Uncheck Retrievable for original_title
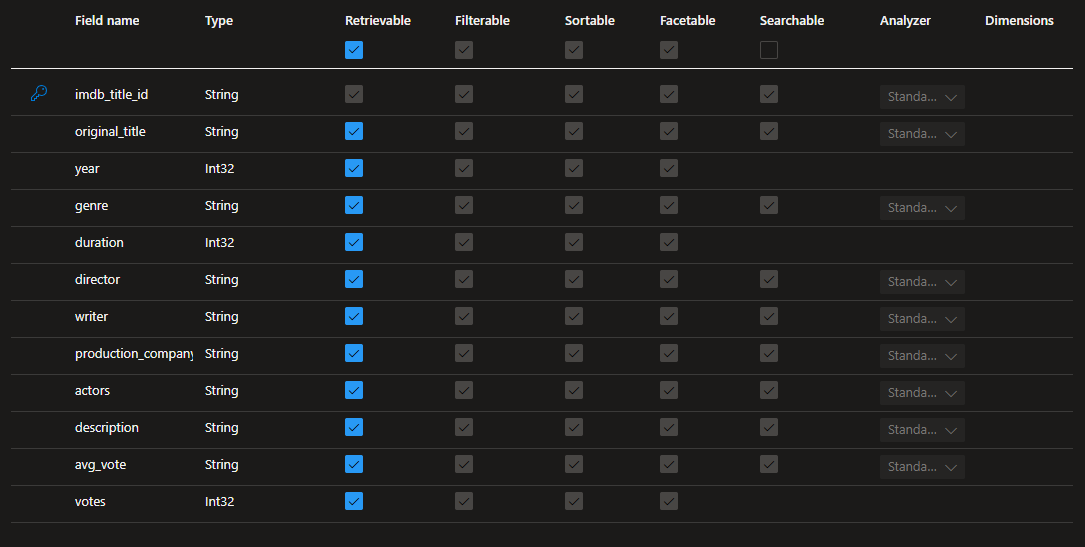Image resolution: width=1085 pixels, height=547 pixels. click(x=354, y=131)
